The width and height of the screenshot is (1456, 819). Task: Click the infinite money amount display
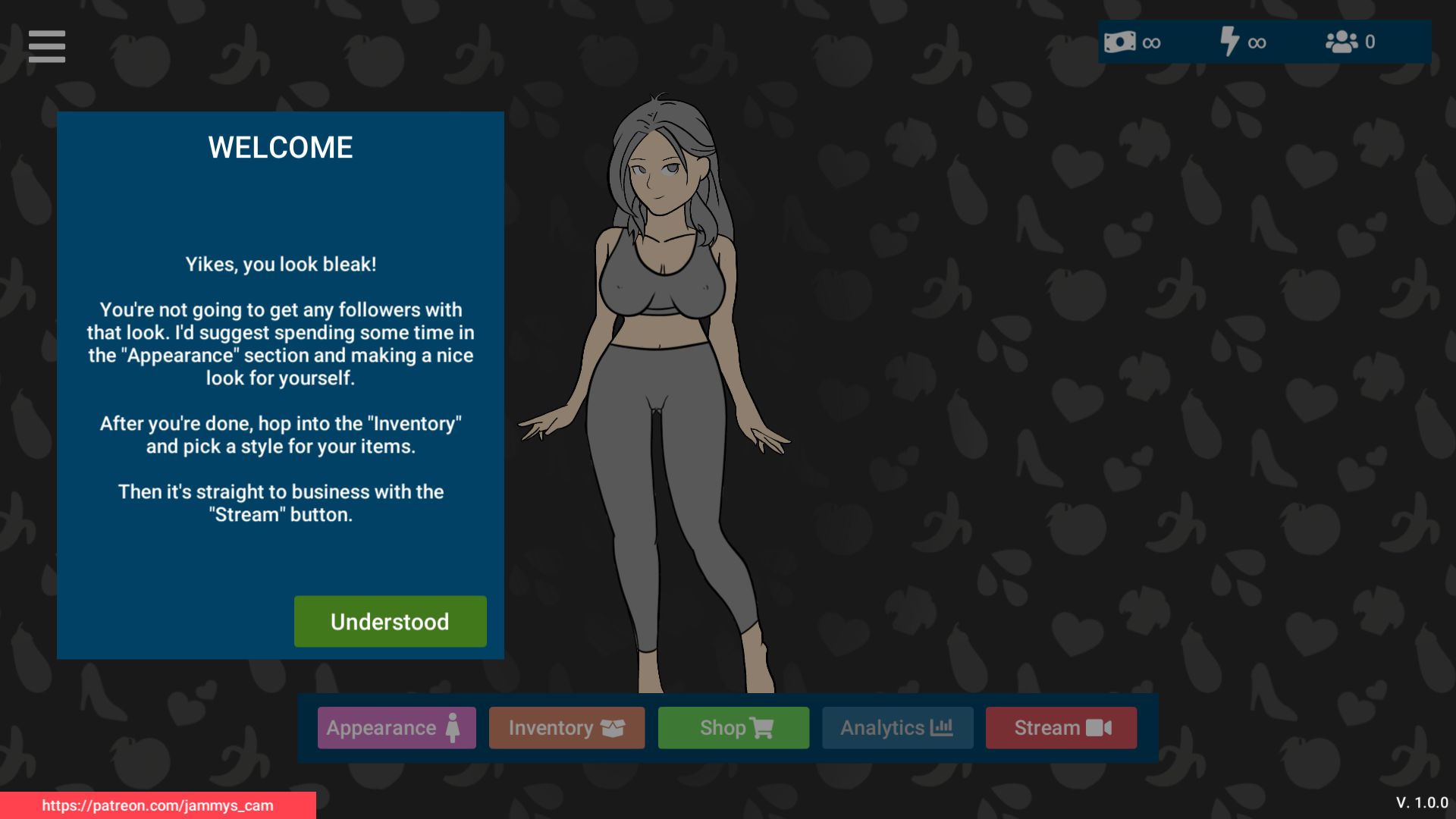(x=1151, y=42)
